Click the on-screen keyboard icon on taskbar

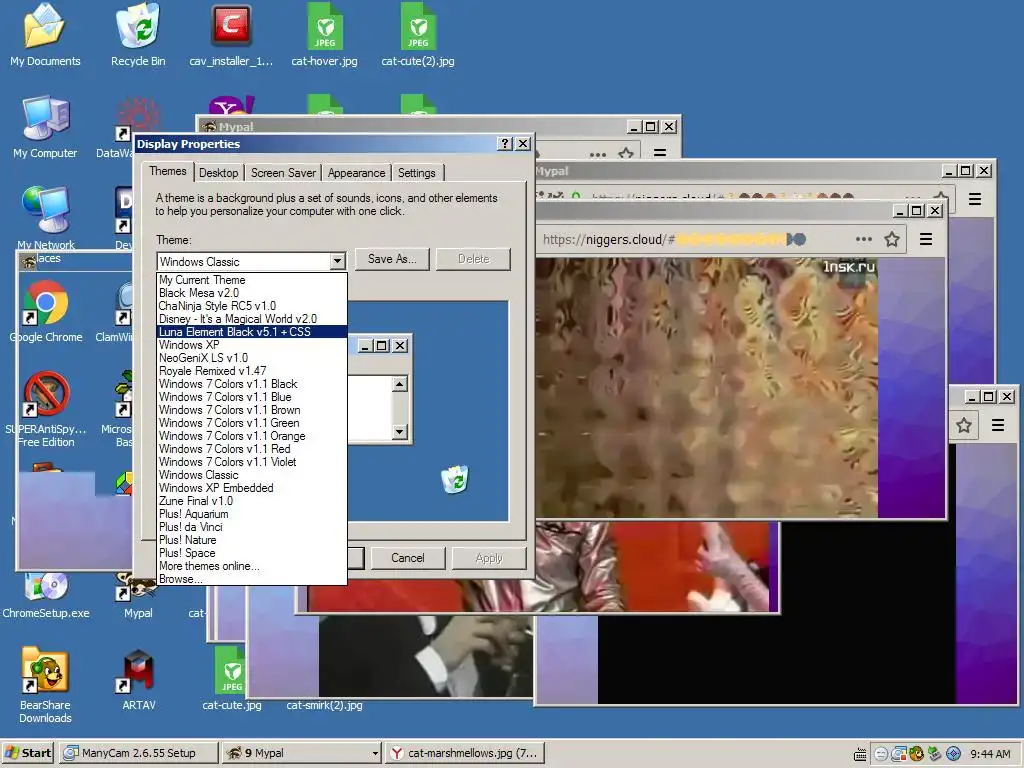tap(860, 754)
